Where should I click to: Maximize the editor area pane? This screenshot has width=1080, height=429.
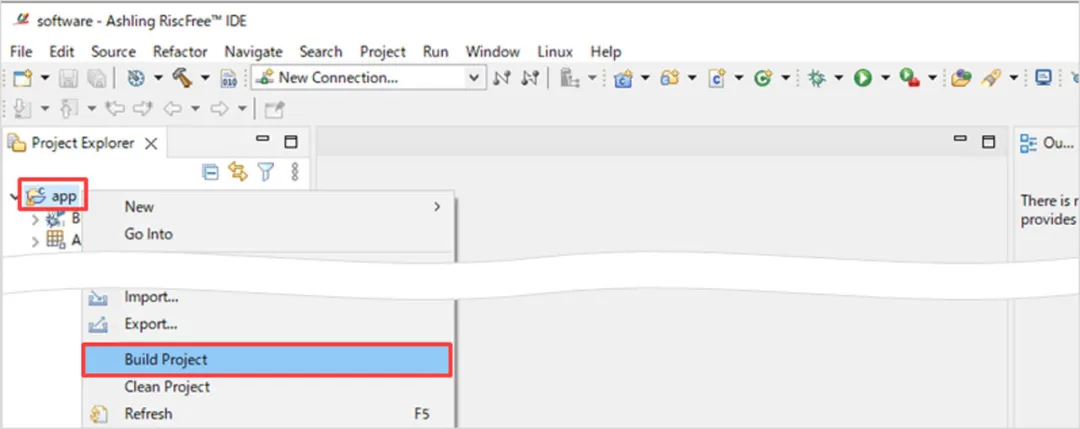pyautogui.click(x=988, y=142)
